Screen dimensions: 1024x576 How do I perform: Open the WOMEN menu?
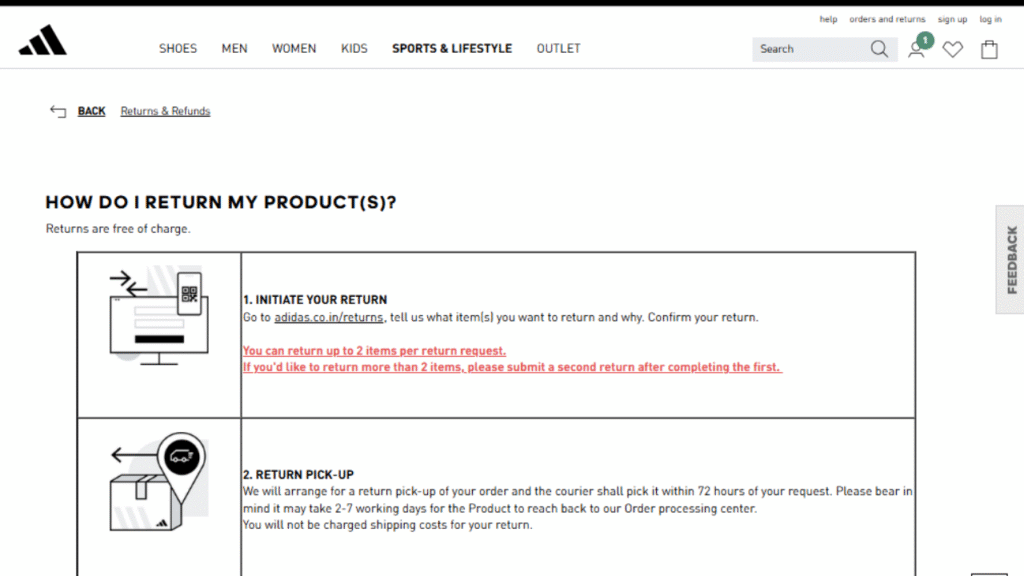pyautogui.click(x=294, y=49)
